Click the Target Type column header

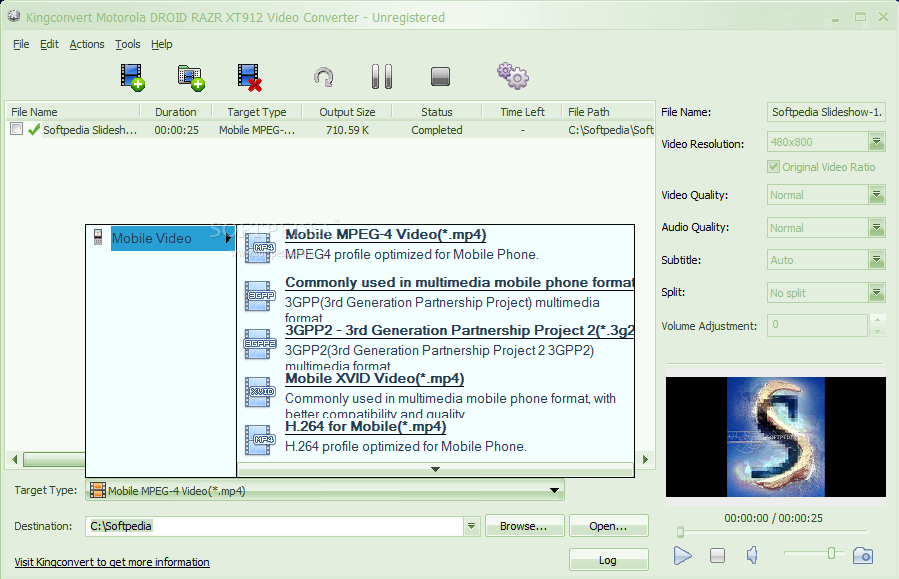point(257,112)
